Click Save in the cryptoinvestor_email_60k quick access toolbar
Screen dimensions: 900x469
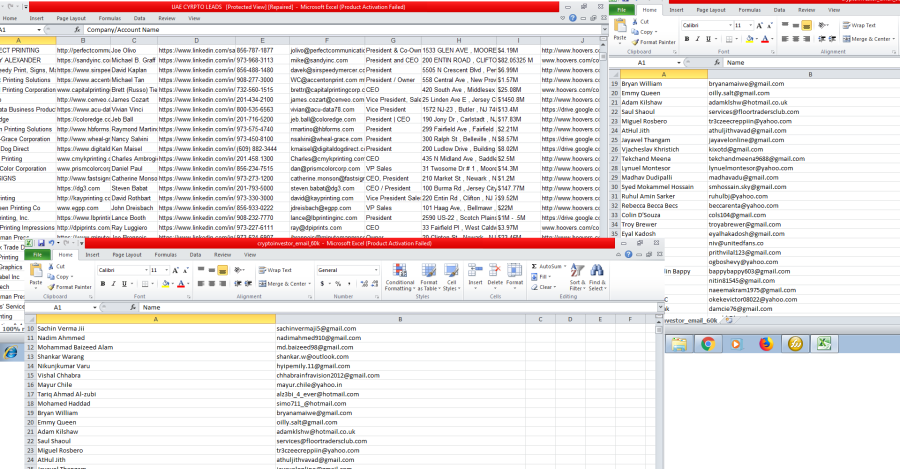tap(41, 243)
